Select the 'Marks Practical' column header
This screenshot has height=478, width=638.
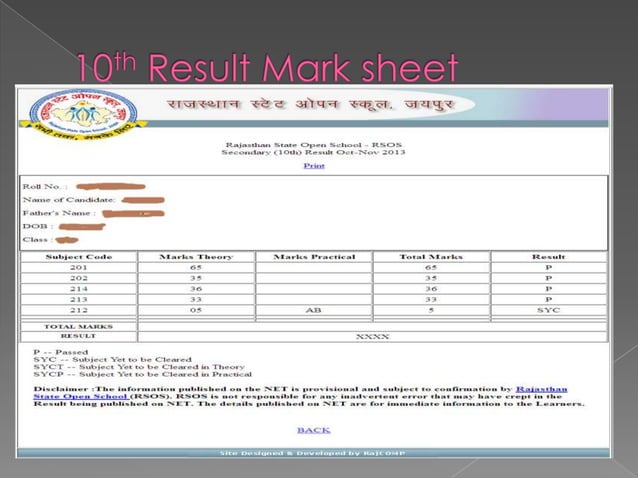coord(314,257)
